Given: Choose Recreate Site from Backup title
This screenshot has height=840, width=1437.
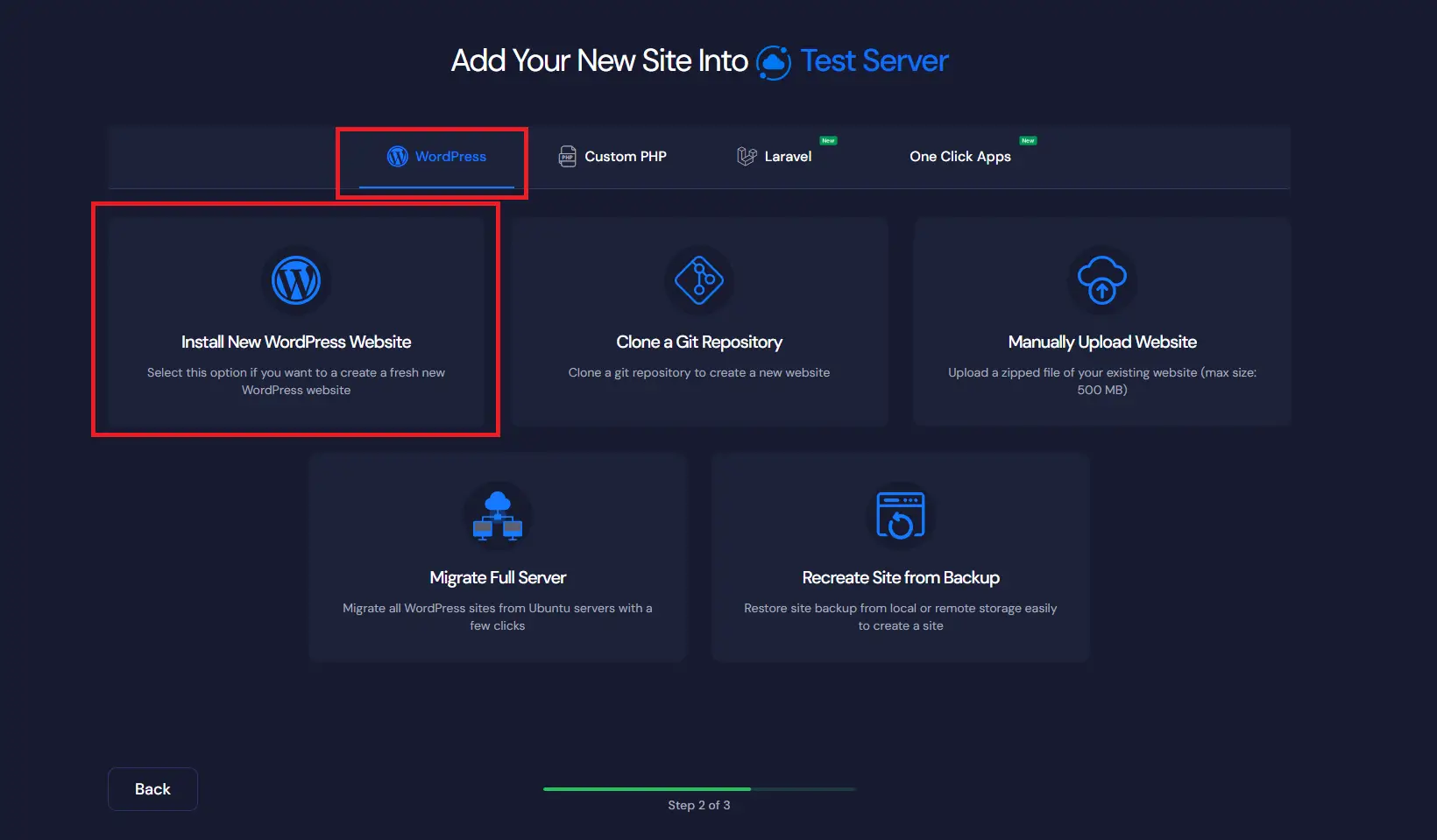Looking at the screenshot, I should (901, 577).
